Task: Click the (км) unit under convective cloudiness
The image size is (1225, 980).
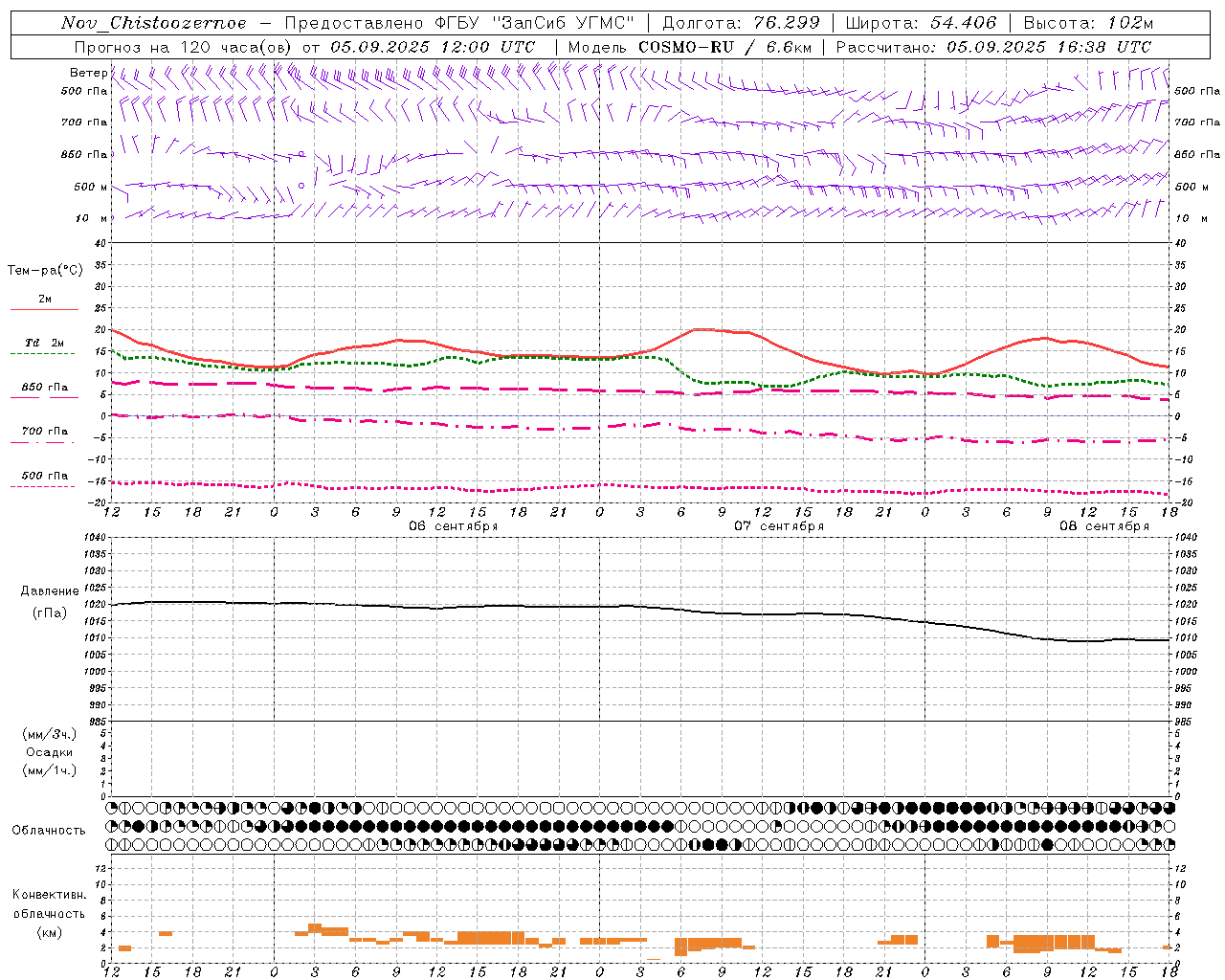Action: (x=50, y=932)
